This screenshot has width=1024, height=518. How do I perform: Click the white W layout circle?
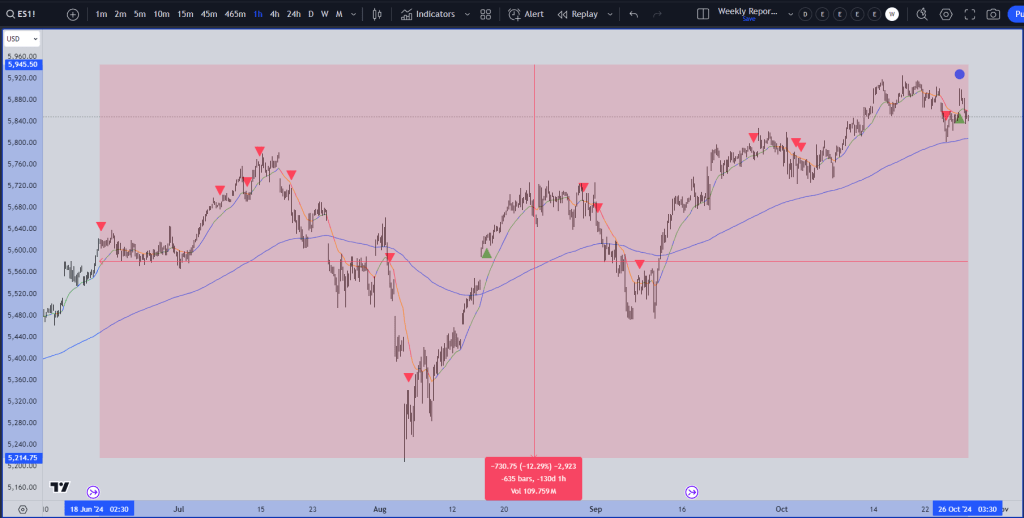(892, 14)
